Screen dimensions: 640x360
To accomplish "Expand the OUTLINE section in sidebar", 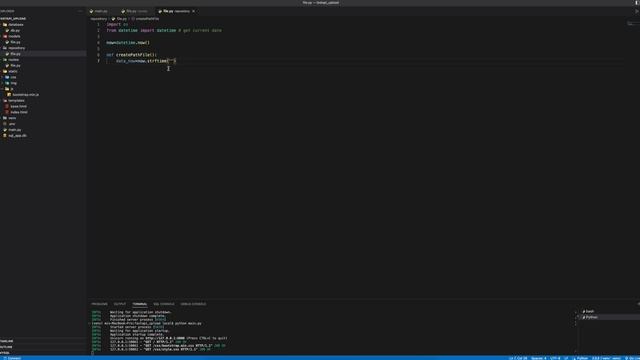I will 7,347.
